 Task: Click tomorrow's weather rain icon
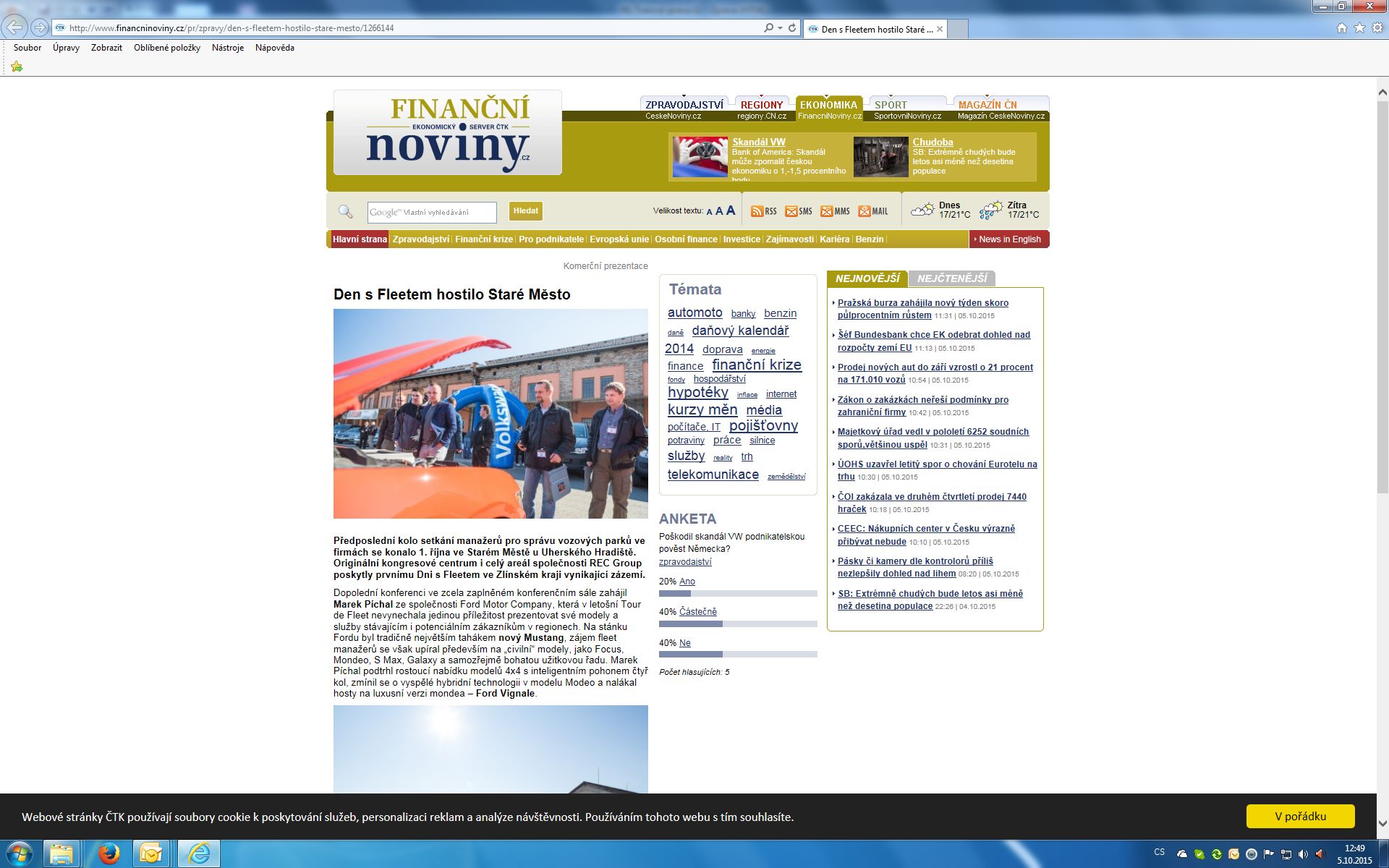[991, 210]
